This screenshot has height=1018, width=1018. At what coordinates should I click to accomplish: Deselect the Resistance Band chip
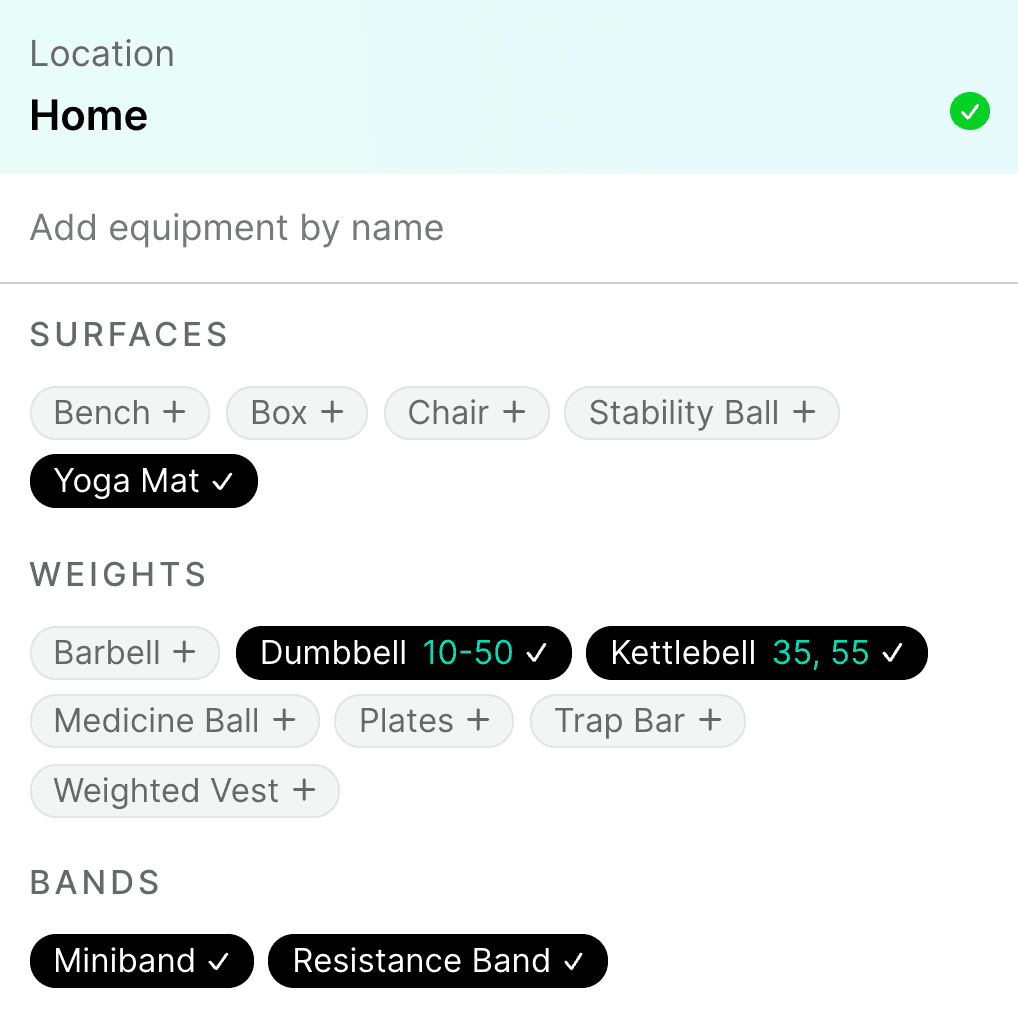click(x=438, y=961)
